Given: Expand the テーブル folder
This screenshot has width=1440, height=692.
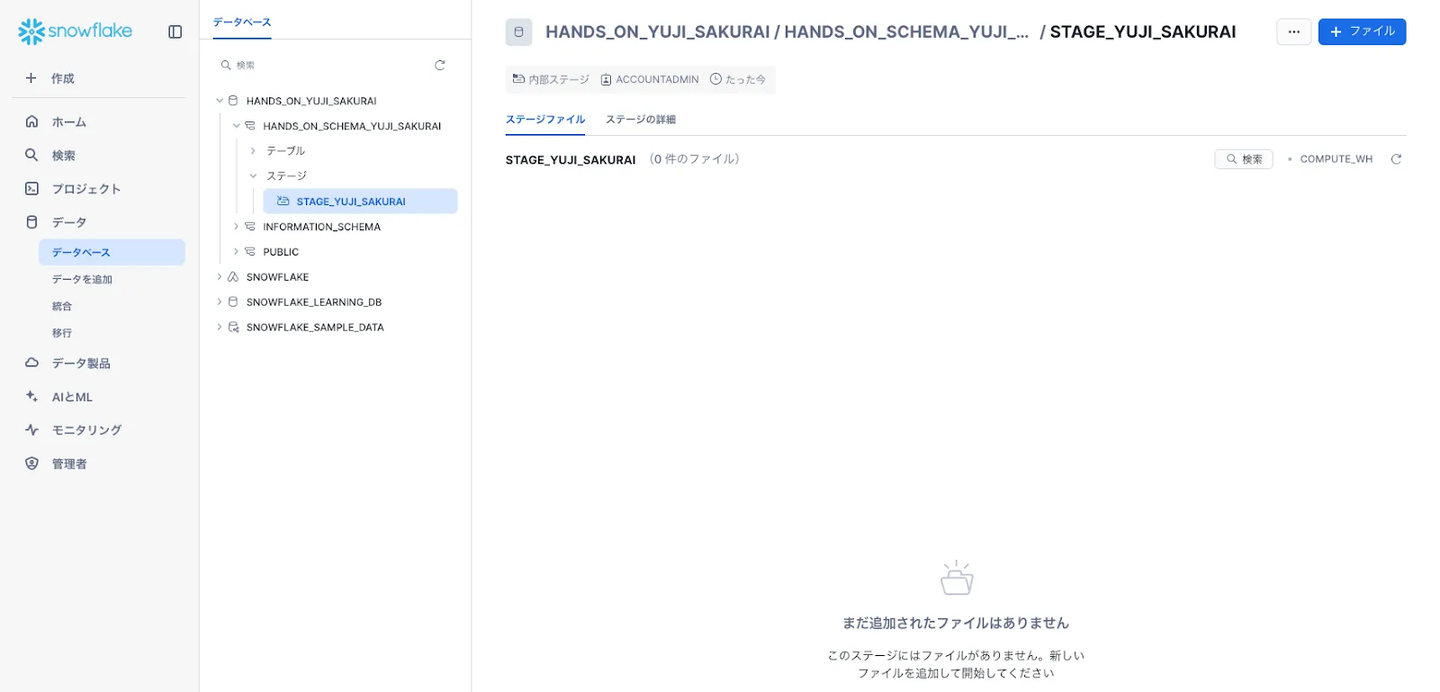Looking at the screenshot, I should point(253,151).
